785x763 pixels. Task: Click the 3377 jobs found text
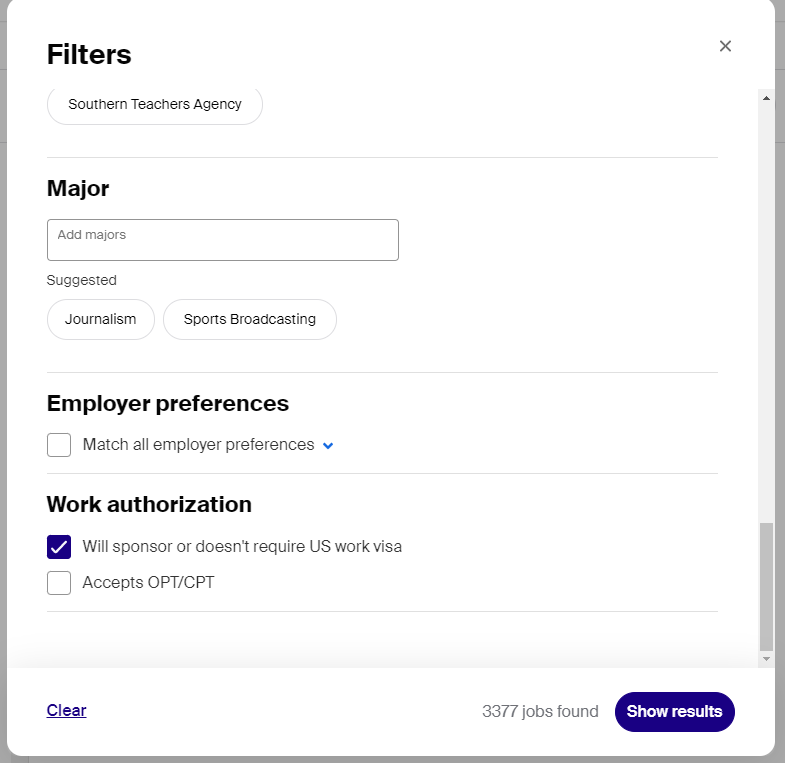540,711
